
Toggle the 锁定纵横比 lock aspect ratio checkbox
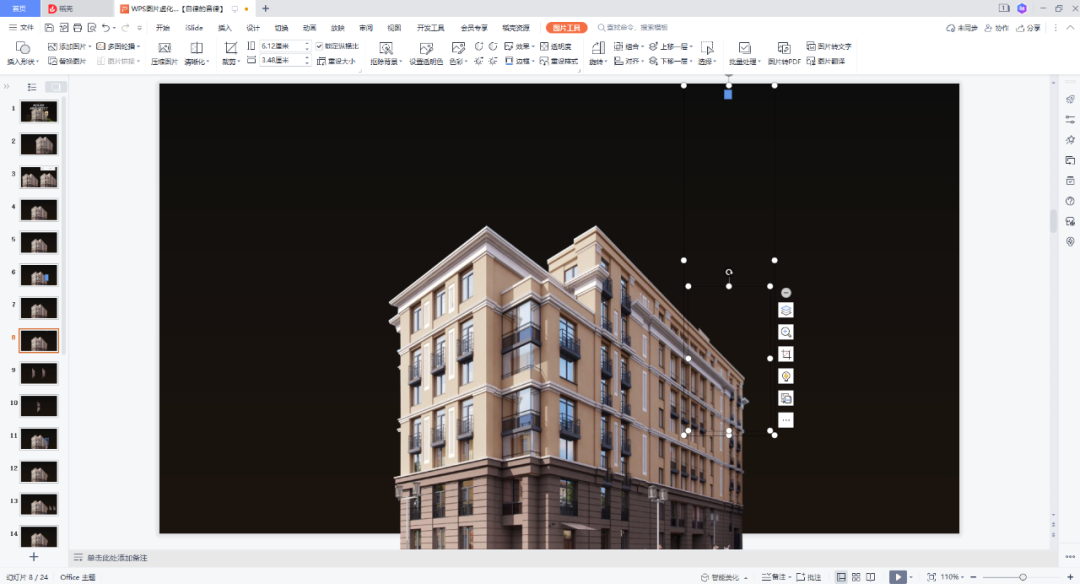(x=319, y=46)
